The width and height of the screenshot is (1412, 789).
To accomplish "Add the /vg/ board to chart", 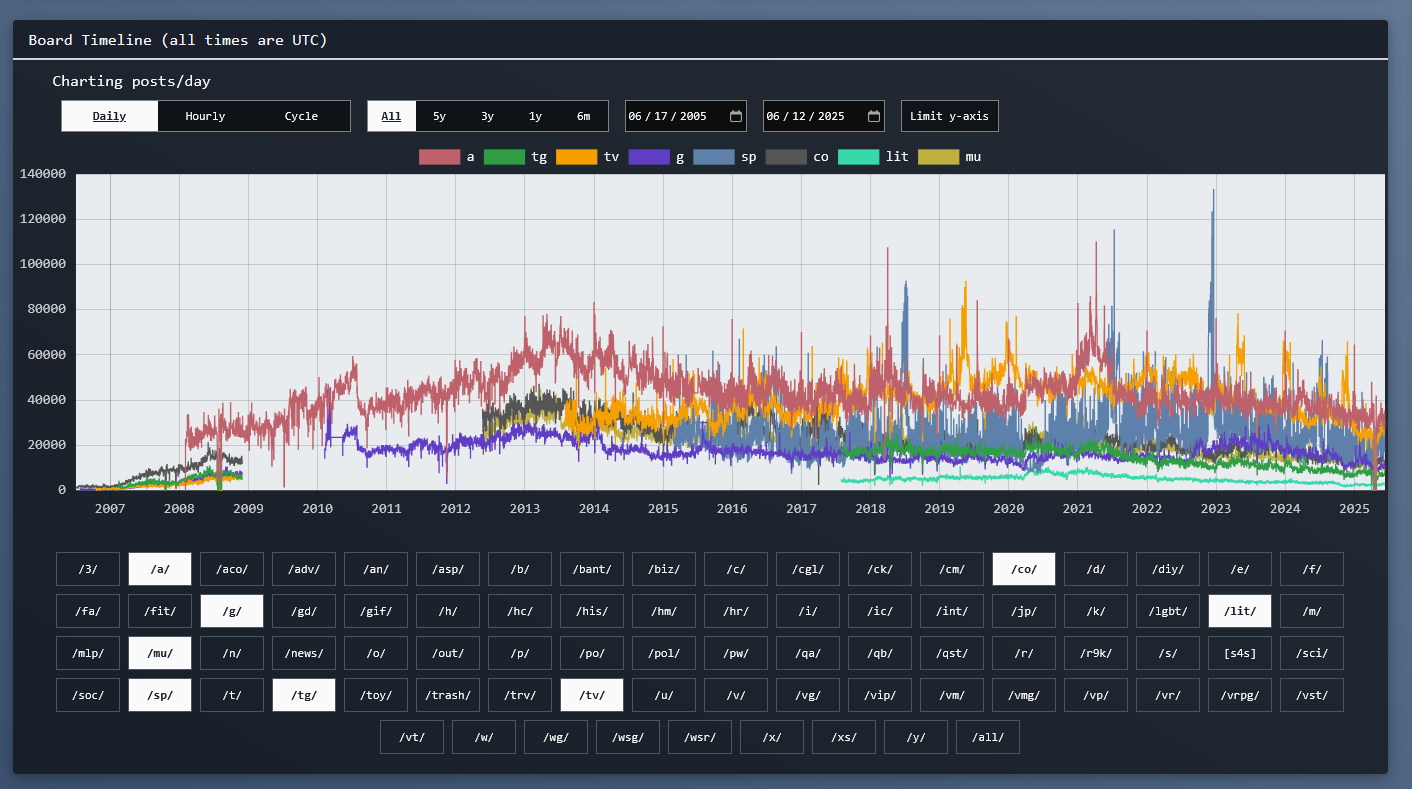I will coord(808,695).
